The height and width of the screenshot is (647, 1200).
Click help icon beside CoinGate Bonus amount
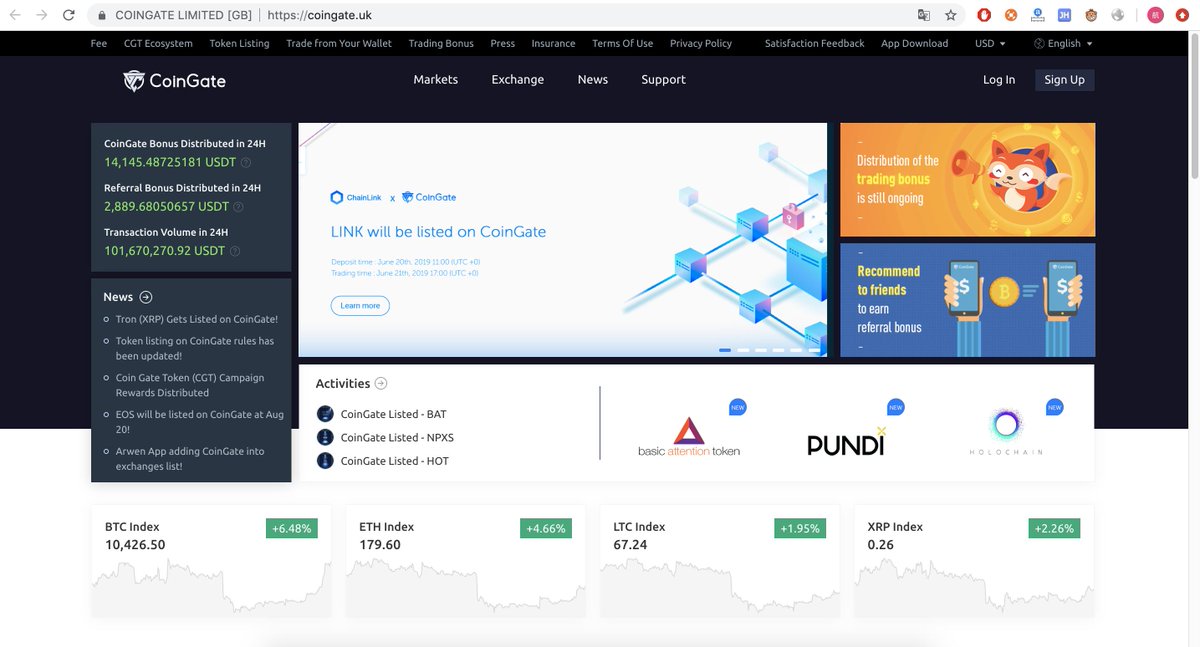click(x=246, y=162)
